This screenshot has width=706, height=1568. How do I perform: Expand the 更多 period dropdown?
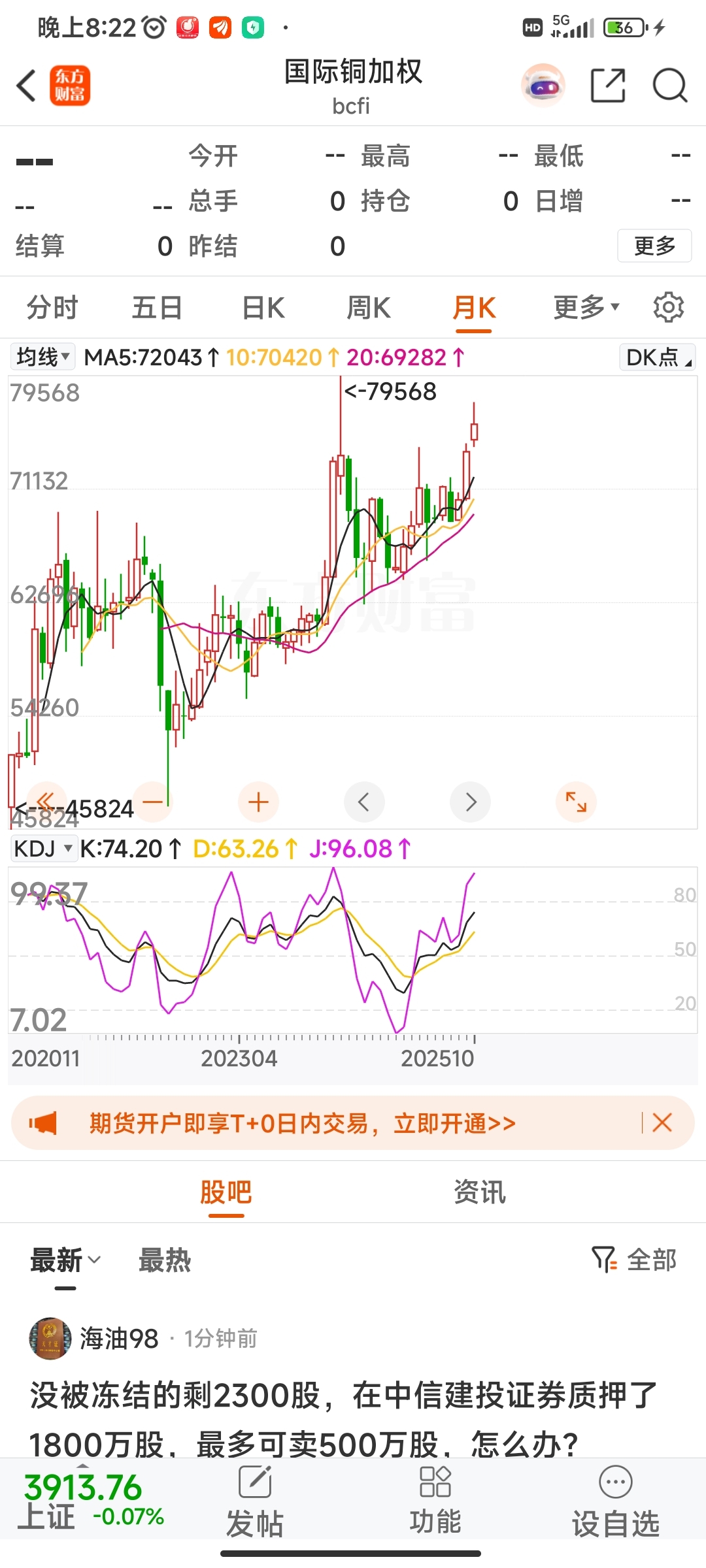[586, 307]
